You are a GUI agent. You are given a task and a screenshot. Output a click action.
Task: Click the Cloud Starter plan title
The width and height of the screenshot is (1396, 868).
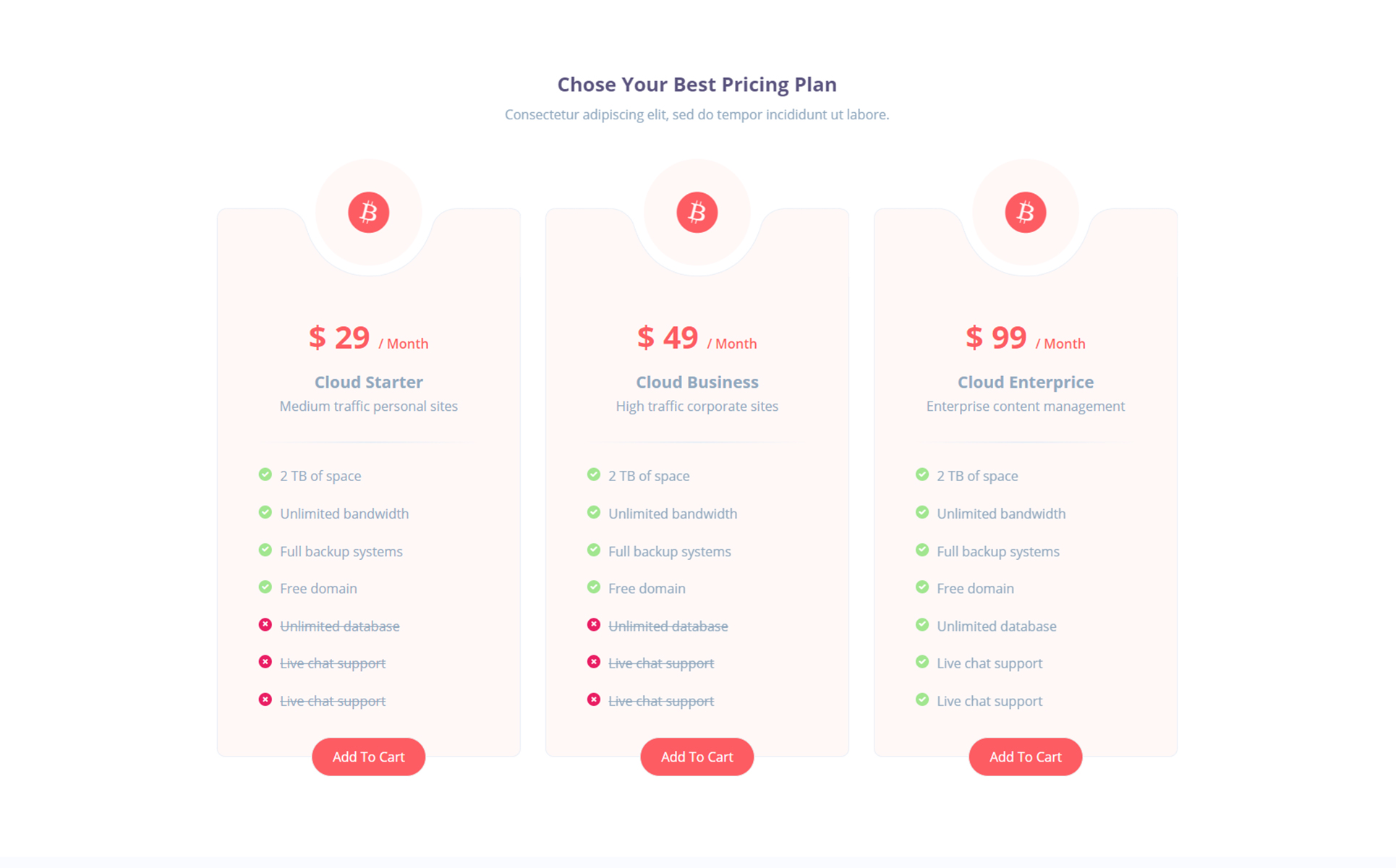[x=368, y=382]
